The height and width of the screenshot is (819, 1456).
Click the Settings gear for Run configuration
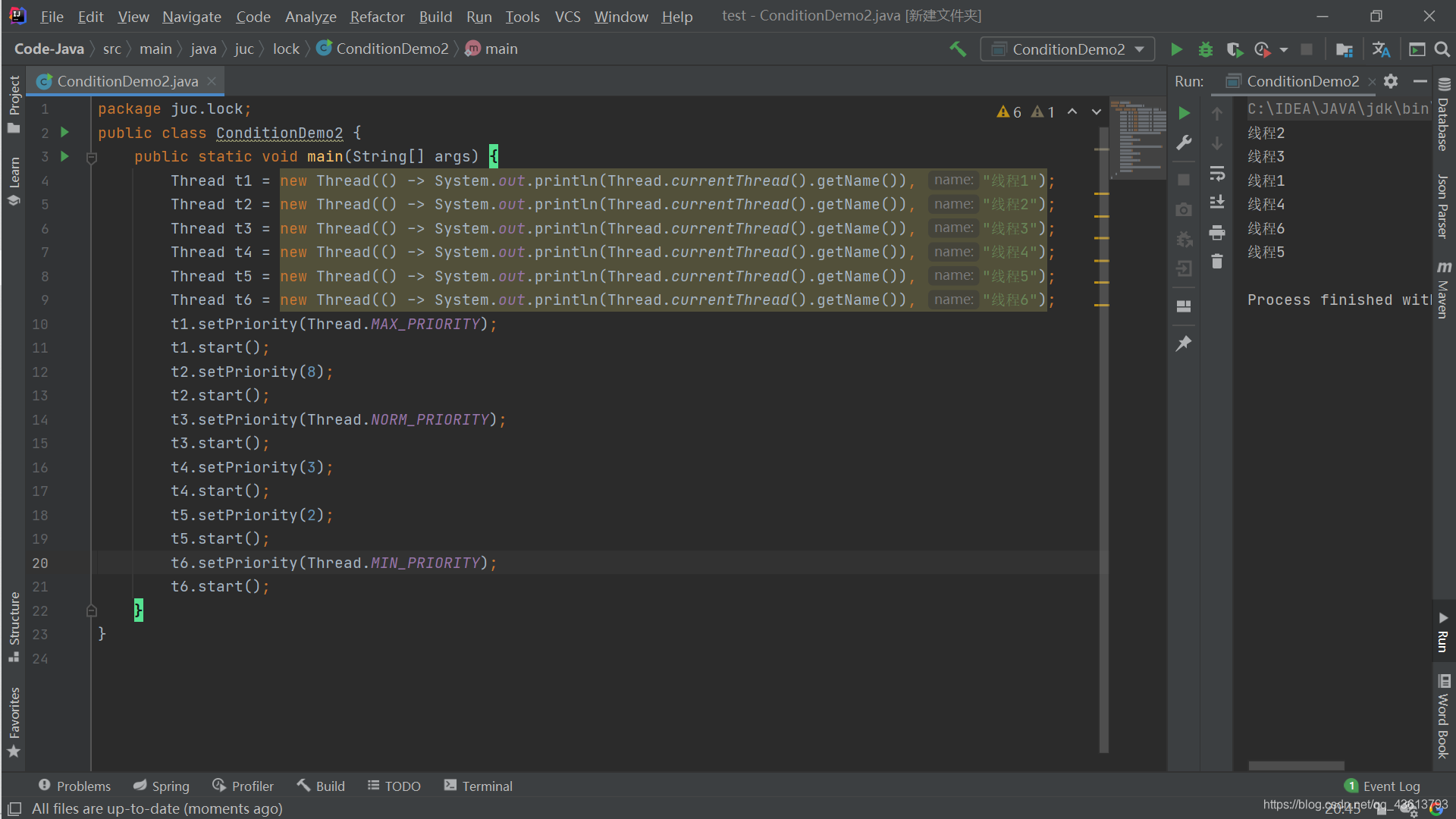[1391, 80]
